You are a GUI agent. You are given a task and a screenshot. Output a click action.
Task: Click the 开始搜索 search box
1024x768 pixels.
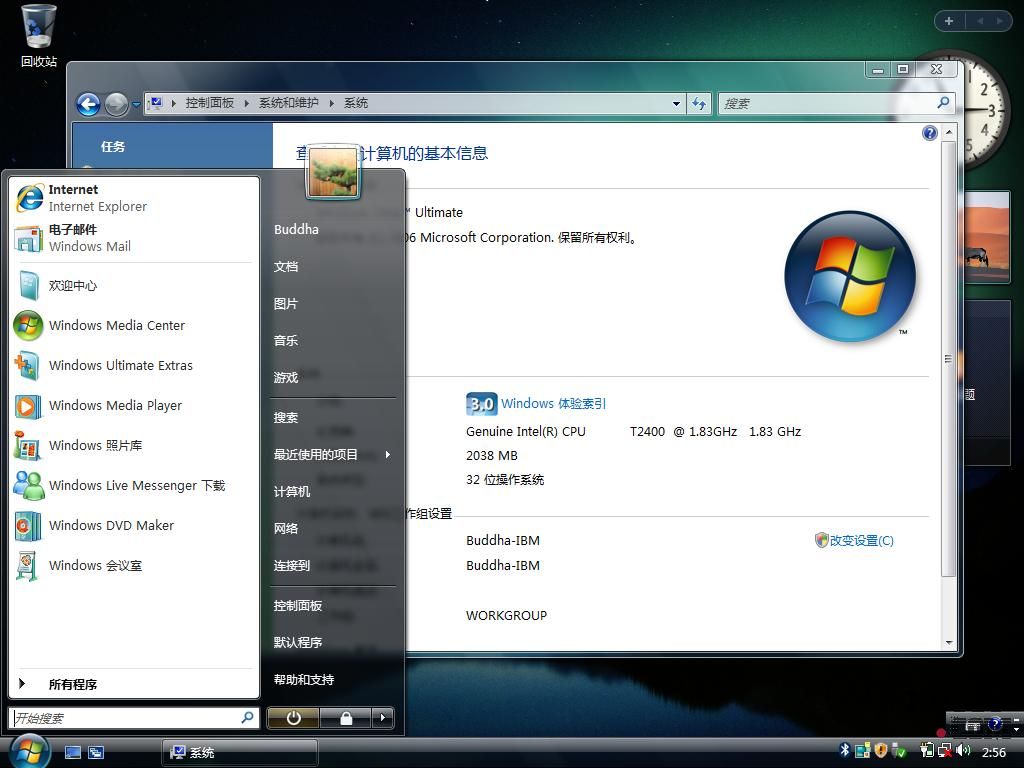click(125, 718)
